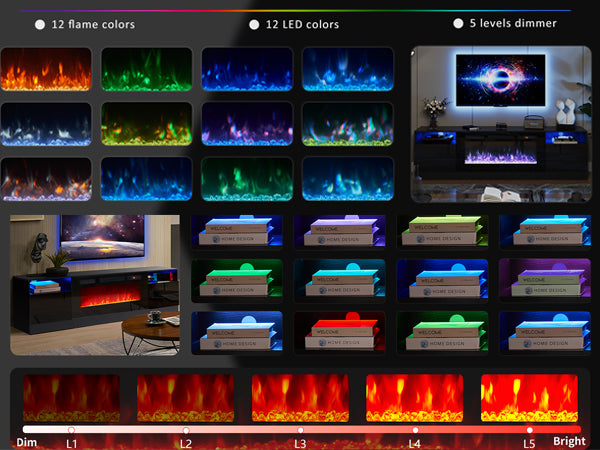
Task: Select the 12 flame colors bullet
Action: point(39,24)
